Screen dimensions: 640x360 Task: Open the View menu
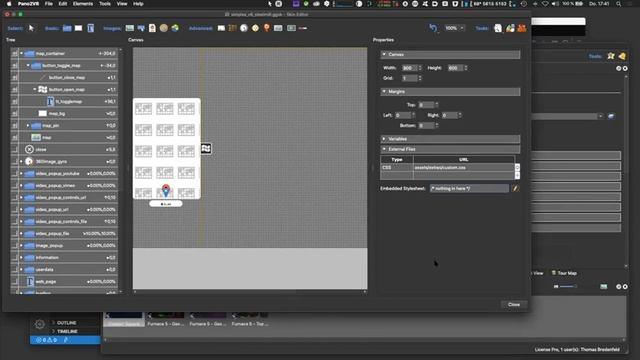tap(122, 4)
